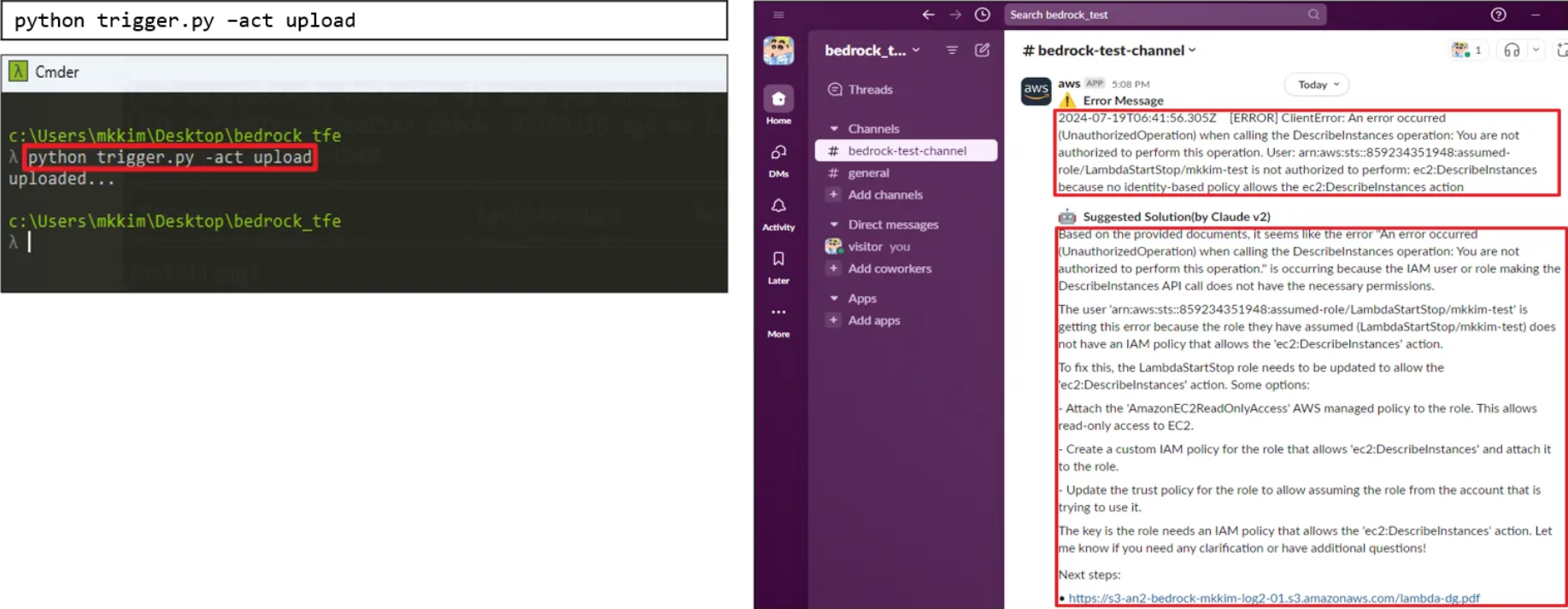Click 'python trigger.py -act upload' in Cmder
The height and width of the screenshot is (609, 1568).
(x=170, y=157)
